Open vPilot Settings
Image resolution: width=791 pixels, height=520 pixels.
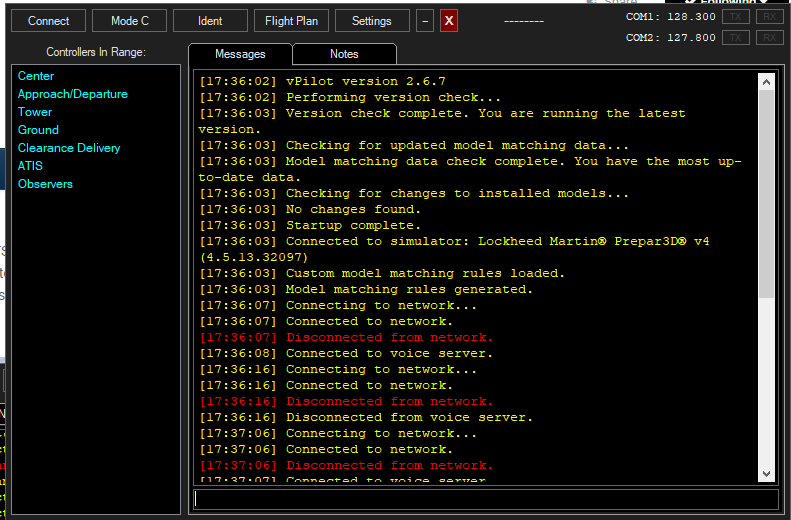(x=372, y=21)
